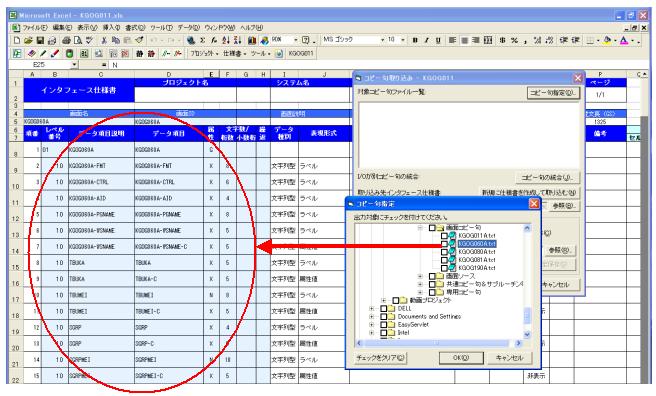The height and width of the screenshot is (396, 656).
Task: Open the プロジェクト toolbar menu
Action: coord(205,54)
